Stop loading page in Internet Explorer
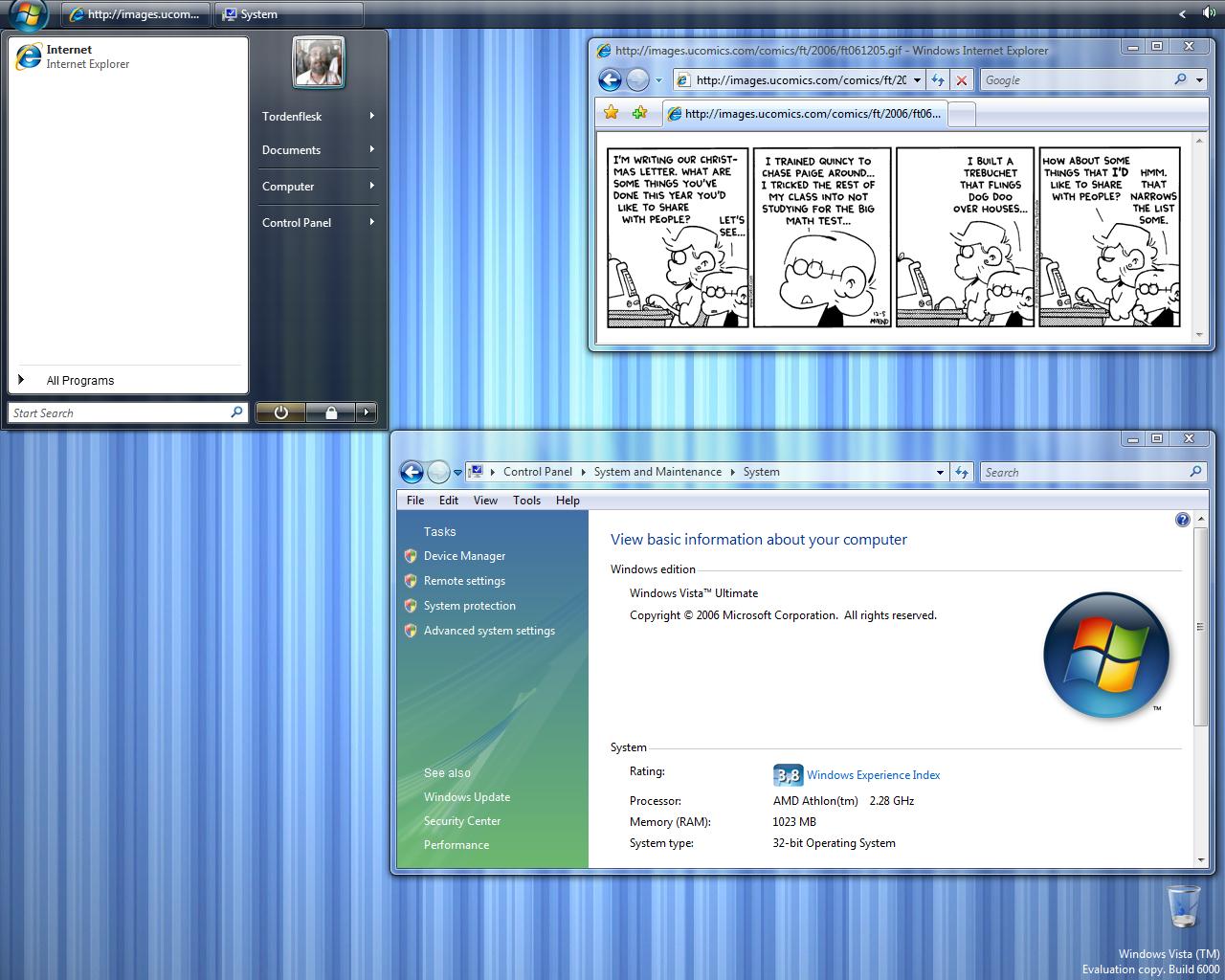The image size is (1225, 980). point(962,80)
